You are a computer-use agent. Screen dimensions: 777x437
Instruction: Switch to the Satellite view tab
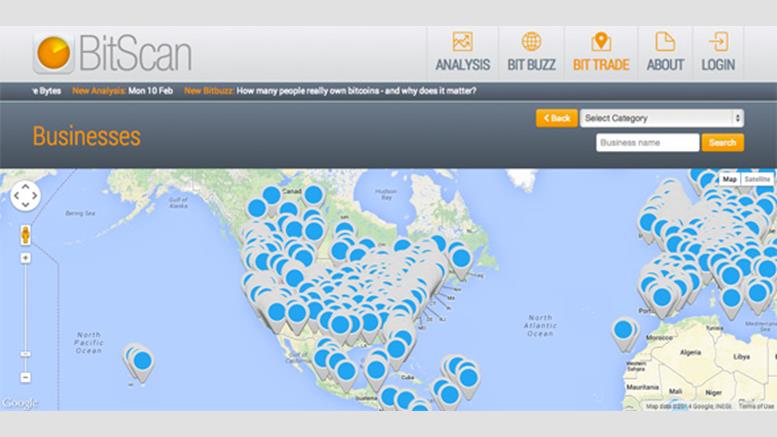[x=757, y=179]
